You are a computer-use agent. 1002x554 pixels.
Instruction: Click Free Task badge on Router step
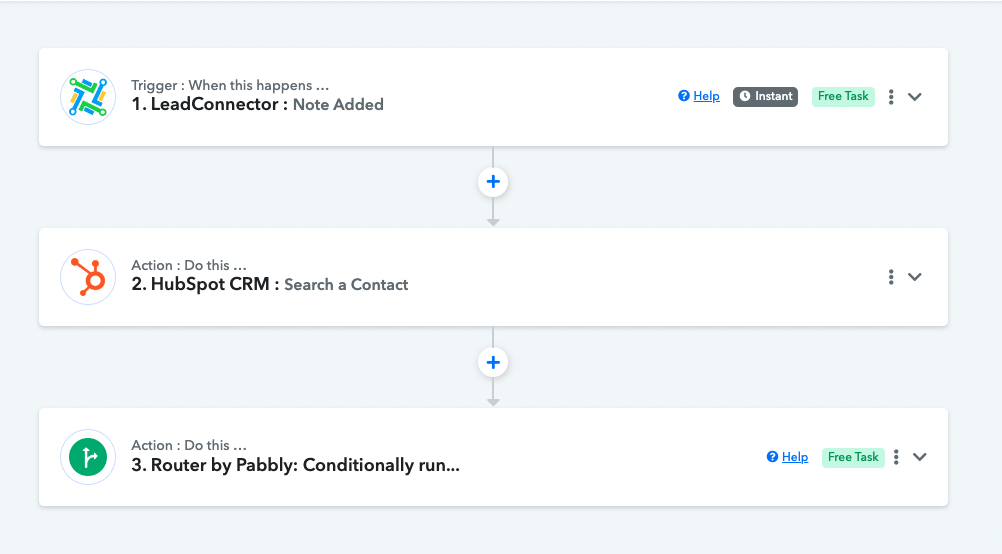(x=853, y=457)
